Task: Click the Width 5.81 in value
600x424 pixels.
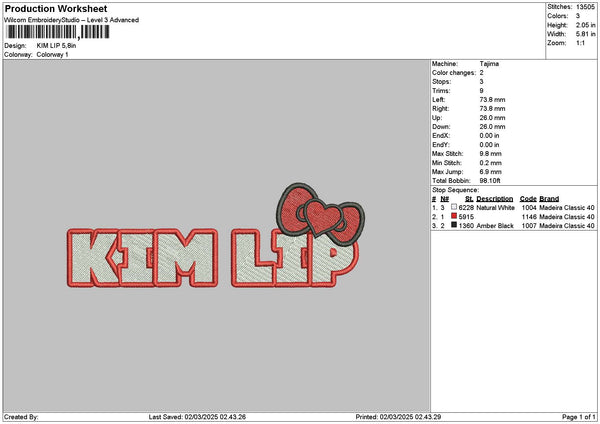Action: point(585,34)
